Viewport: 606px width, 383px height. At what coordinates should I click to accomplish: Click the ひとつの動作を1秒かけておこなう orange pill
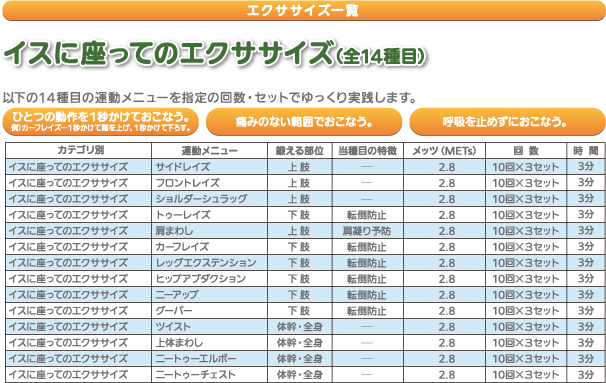point(100,122)
